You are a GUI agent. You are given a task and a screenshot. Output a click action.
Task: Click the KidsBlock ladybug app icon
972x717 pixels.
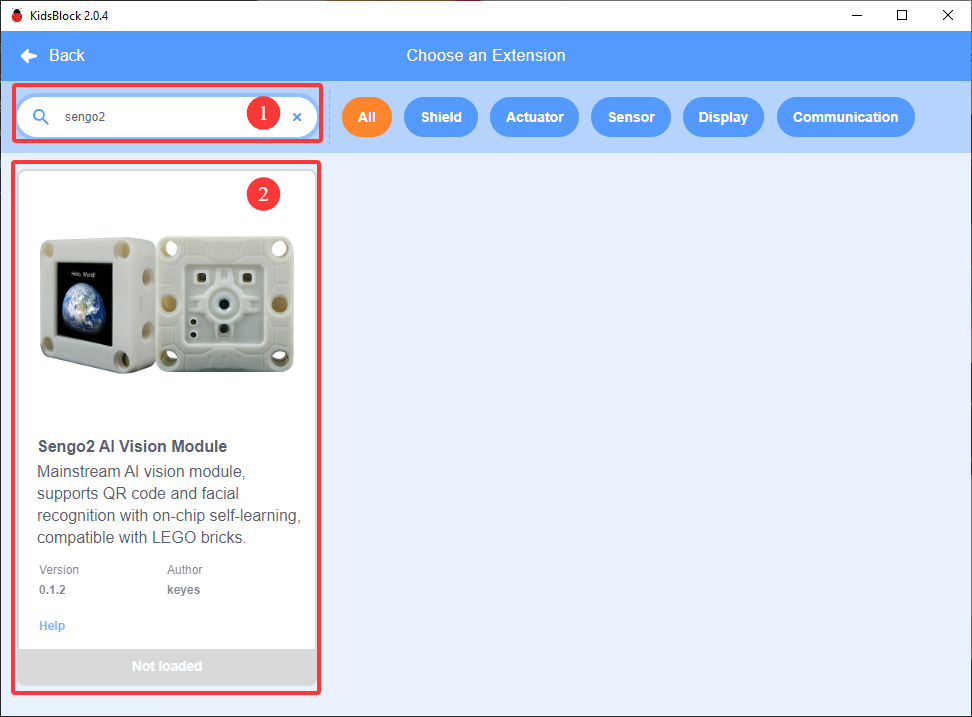click(x=17, y=15)
